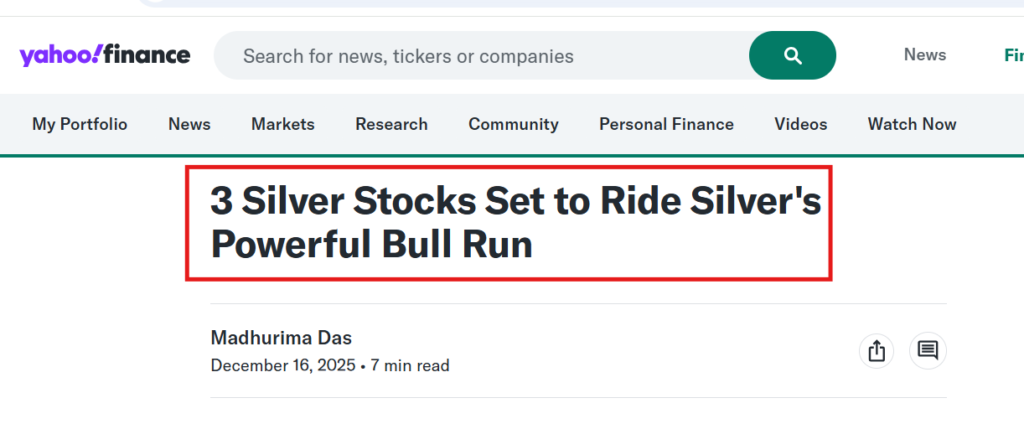Click the December 16, 2025 date
Viewport: 1024px width, 429px height.
(283, 365)
